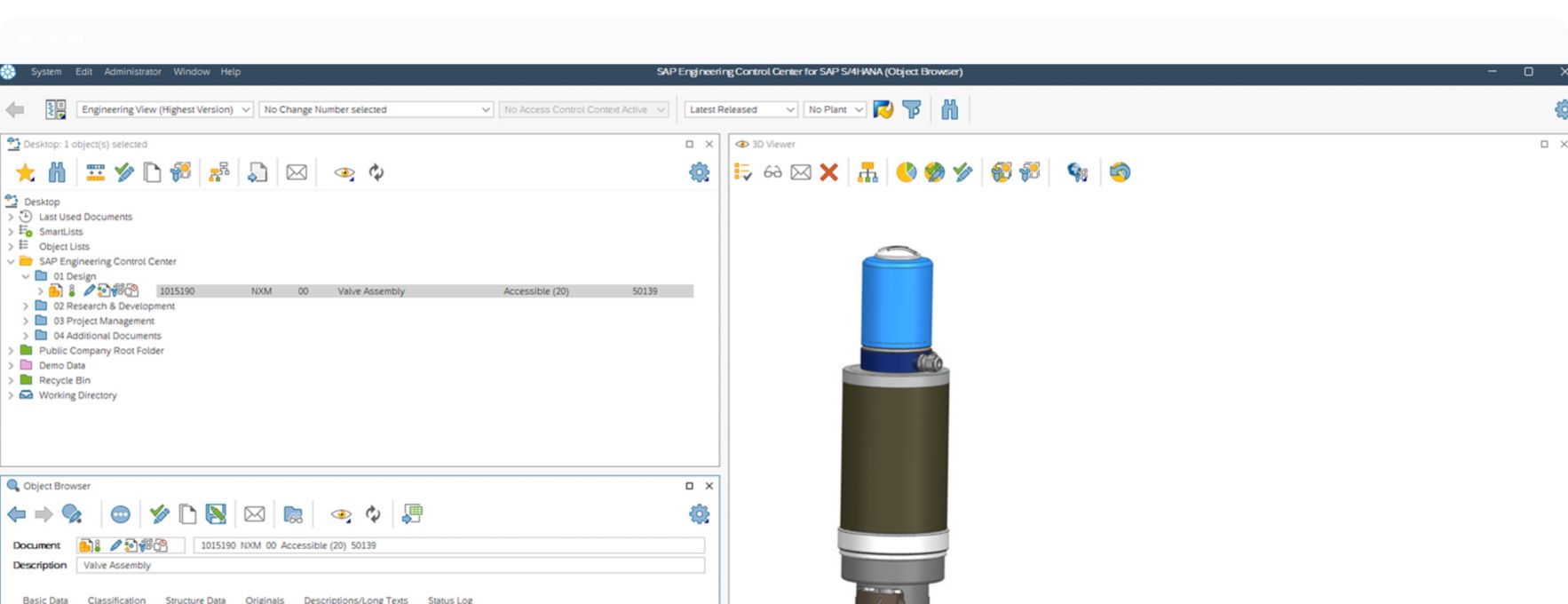Open the Engineering View (Highest Version) dropdown
Image resolution: width=1568 pixels, height=604 pixels.
[x=164, y=109]
